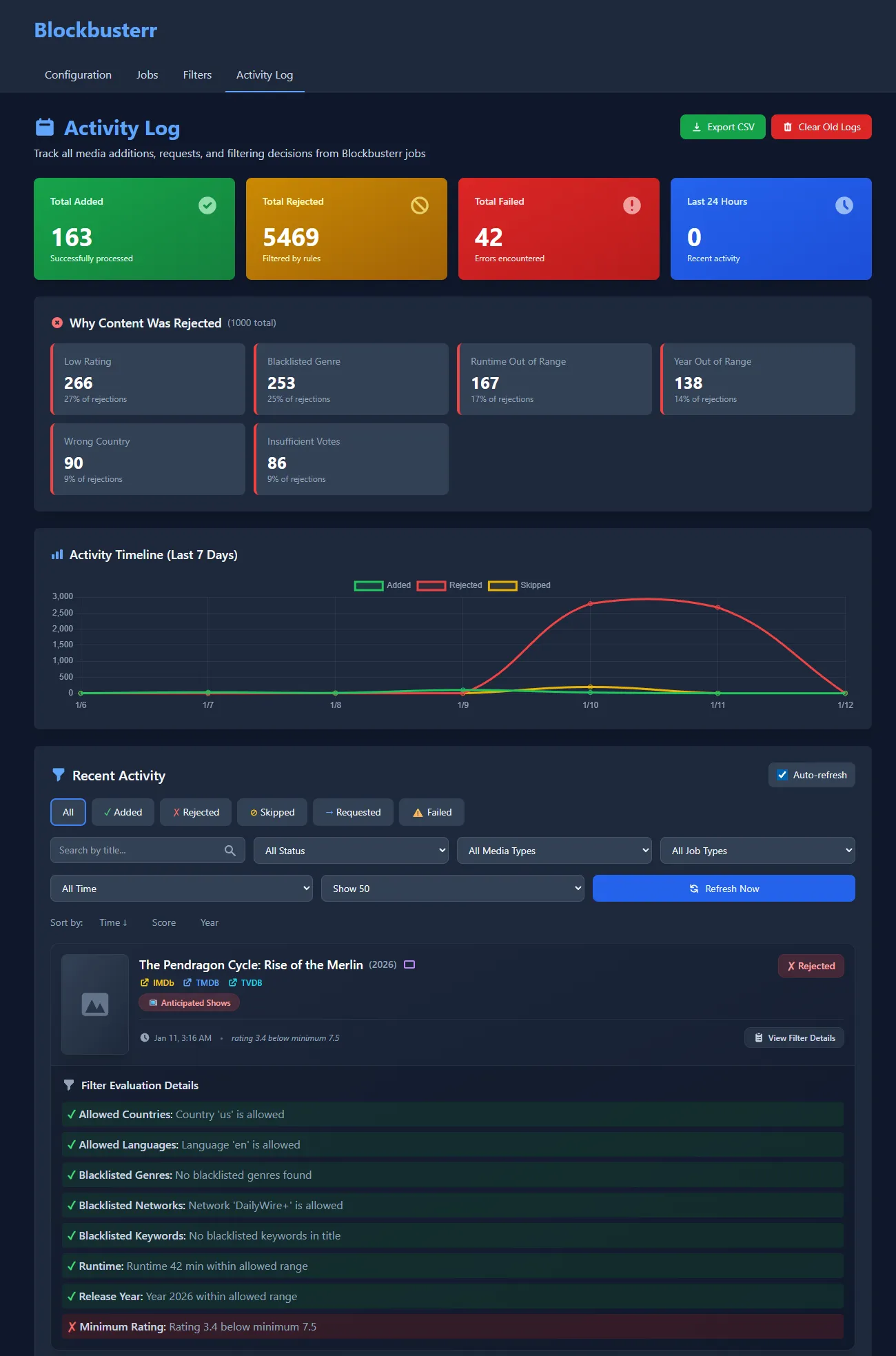Toggle the Added series in chart legend

click(383, 585)
